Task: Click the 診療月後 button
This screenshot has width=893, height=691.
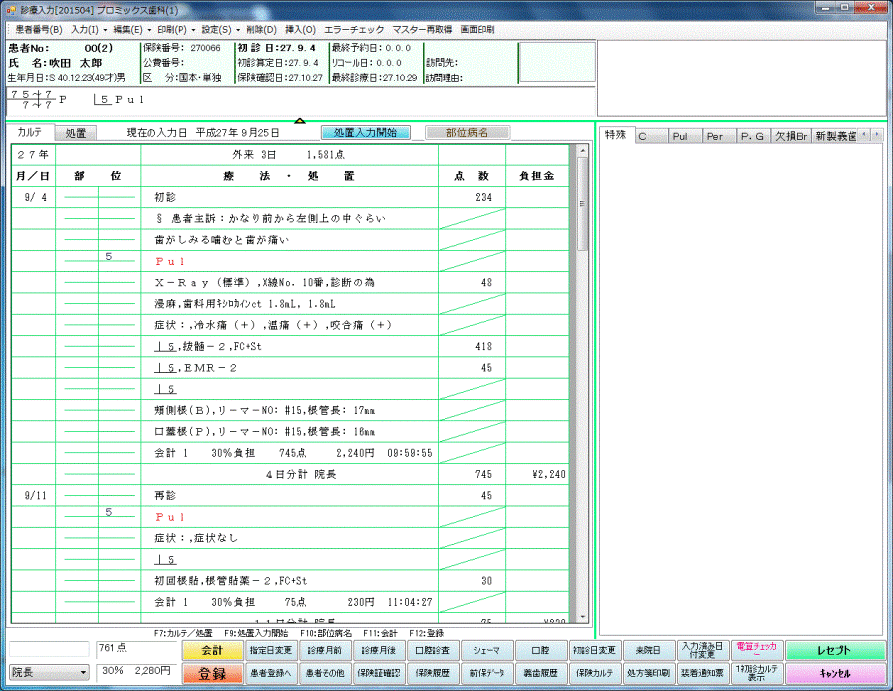Action: pyautogui.click(x=379, y=650)
